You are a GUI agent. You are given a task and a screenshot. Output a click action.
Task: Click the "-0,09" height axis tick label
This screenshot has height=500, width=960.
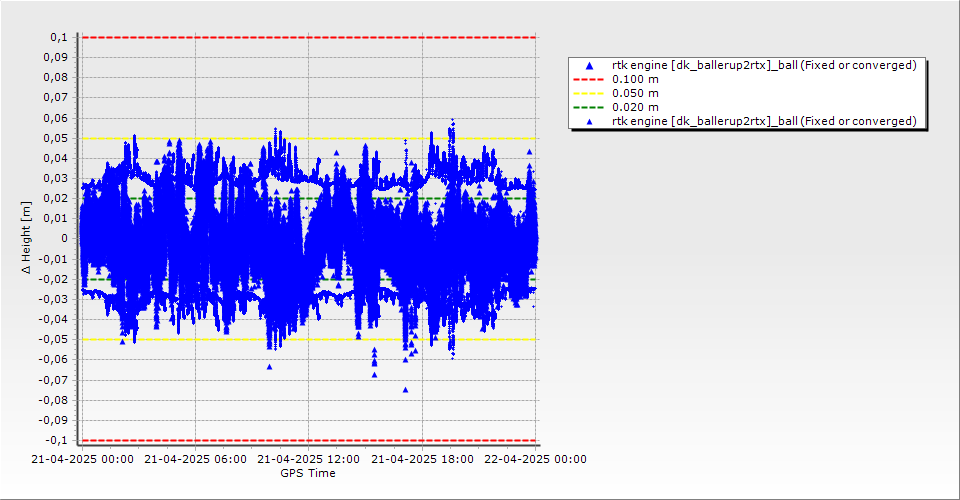[x=54, y=420]
